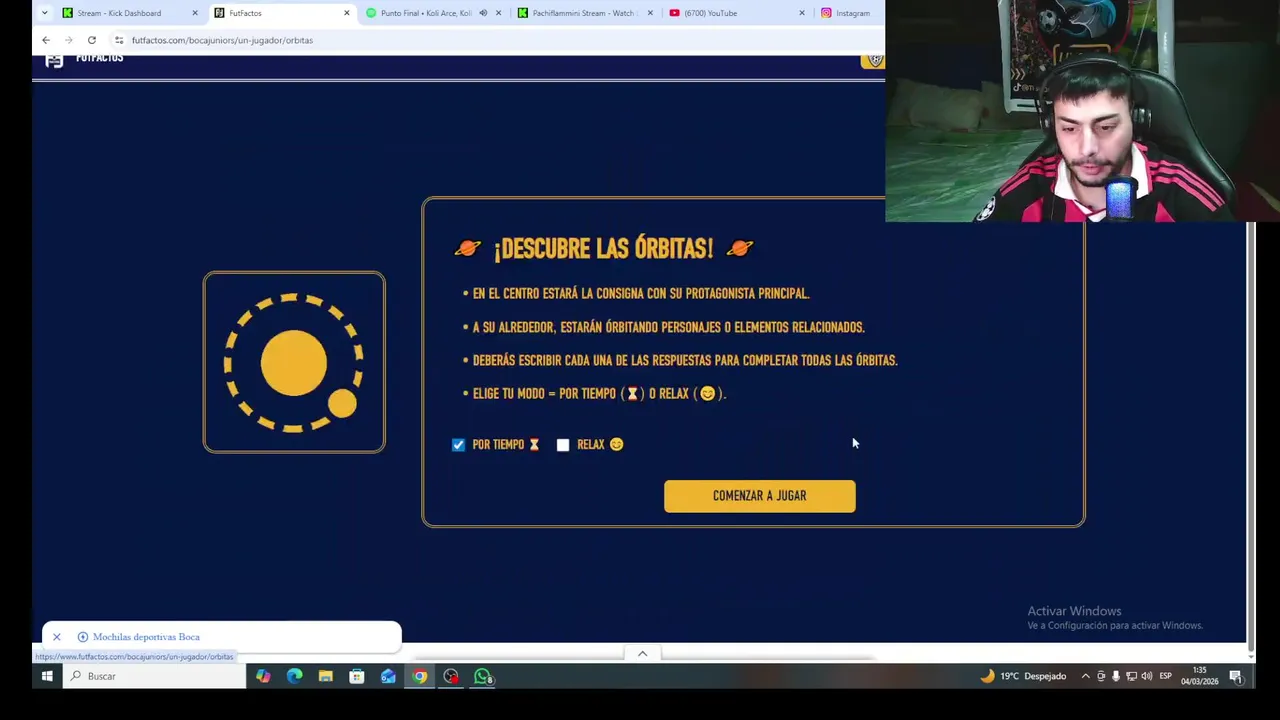The width and height of the screenshot is (1280, 720).
Task: Click the taskbar Buscar search box
Action: coord(153,676)
